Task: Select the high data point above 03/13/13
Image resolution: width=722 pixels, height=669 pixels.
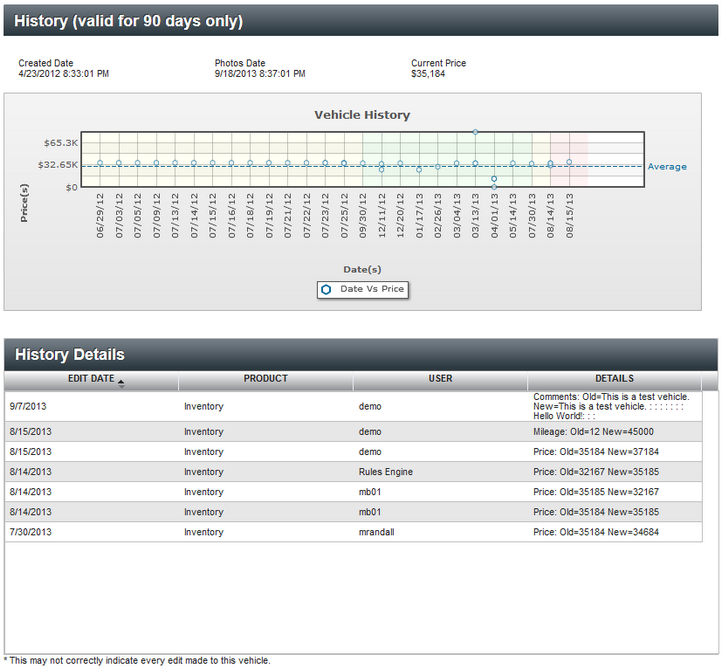Action: tap(475, 132)
